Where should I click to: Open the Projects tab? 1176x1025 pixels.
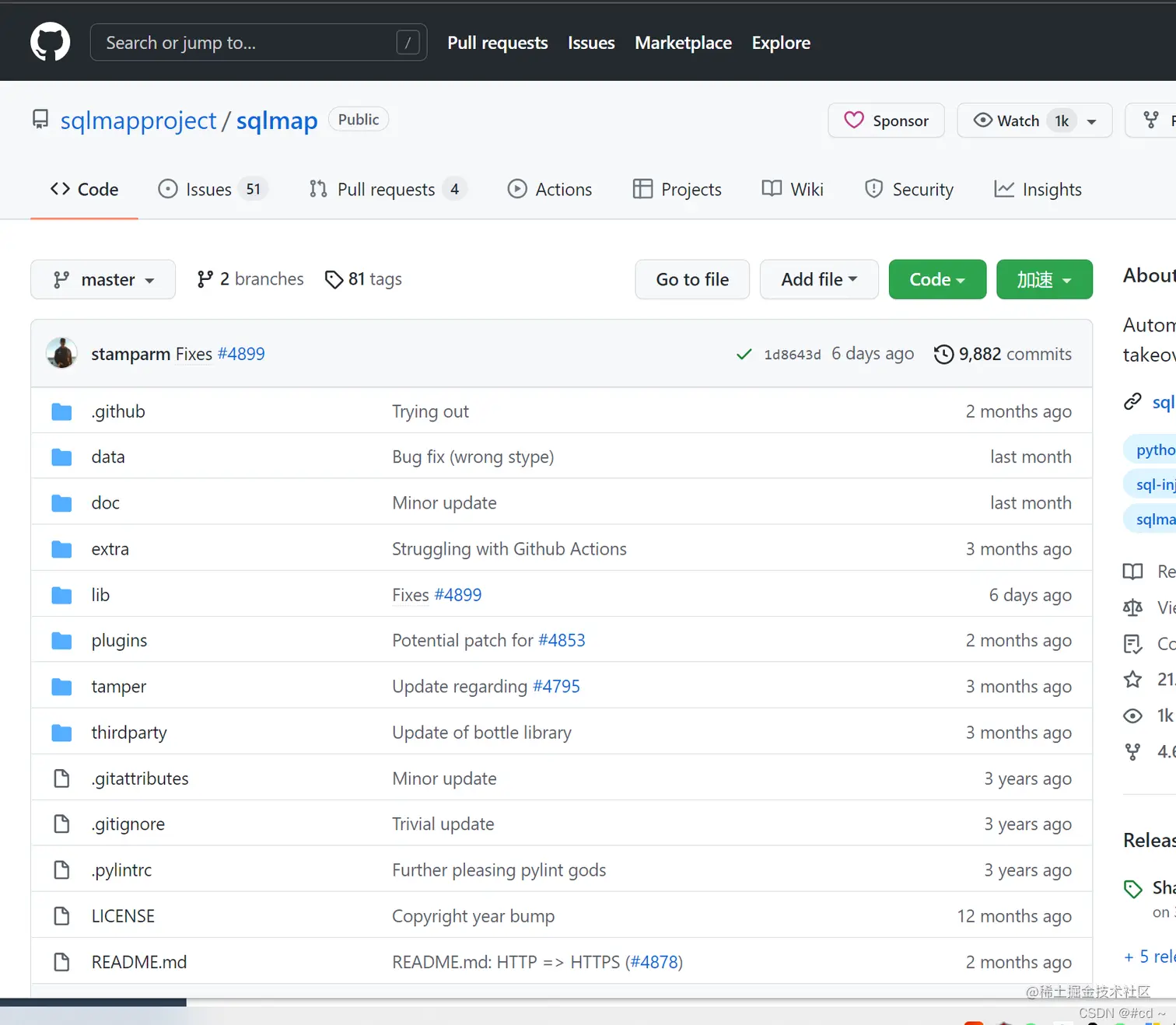coord(677,189)
